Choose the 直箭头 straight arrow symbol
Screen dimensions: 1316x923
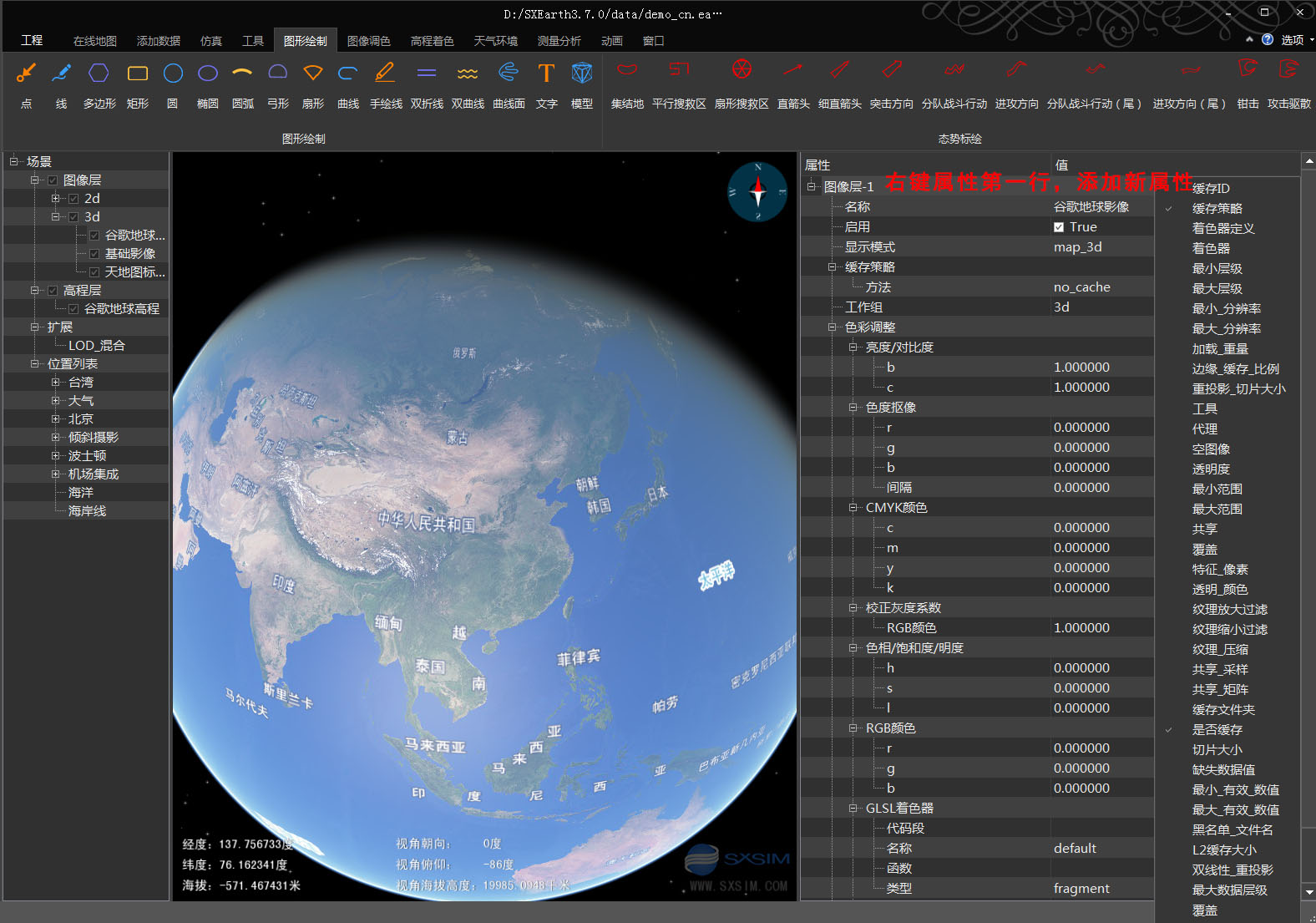pyautogui.click(x=793, y=85)
